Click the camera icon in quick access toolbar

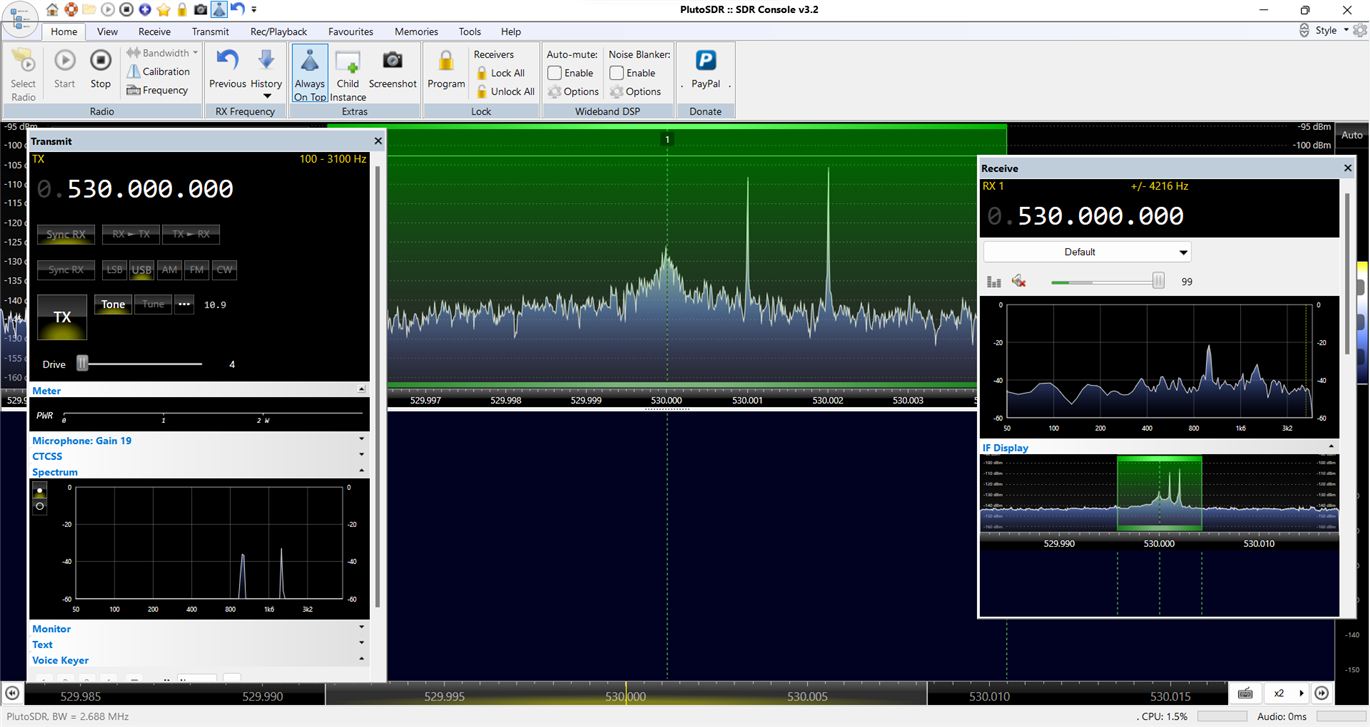(200, 10)
